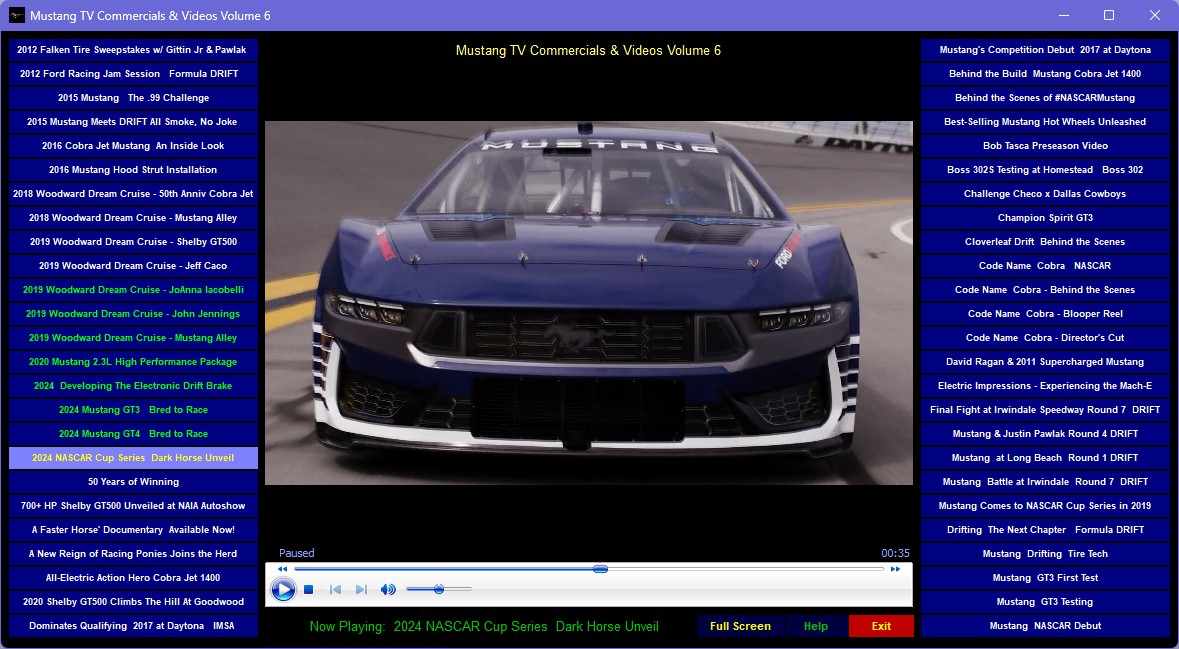Play All-Electric Action Hero Cobra Jet 1400
Viewport: 1179px width, 649px height.
pos(133,578)
